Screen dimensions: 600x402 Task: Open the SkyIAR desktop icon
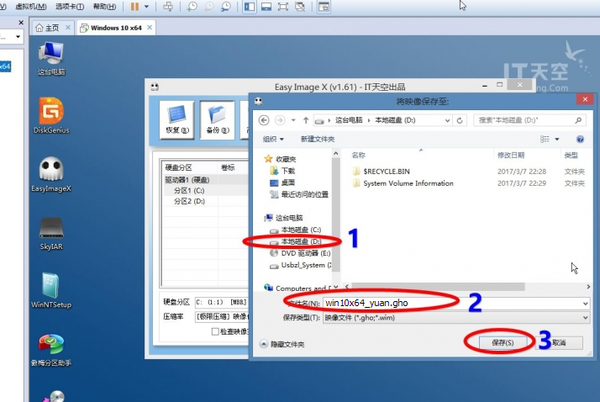point(50,232)
